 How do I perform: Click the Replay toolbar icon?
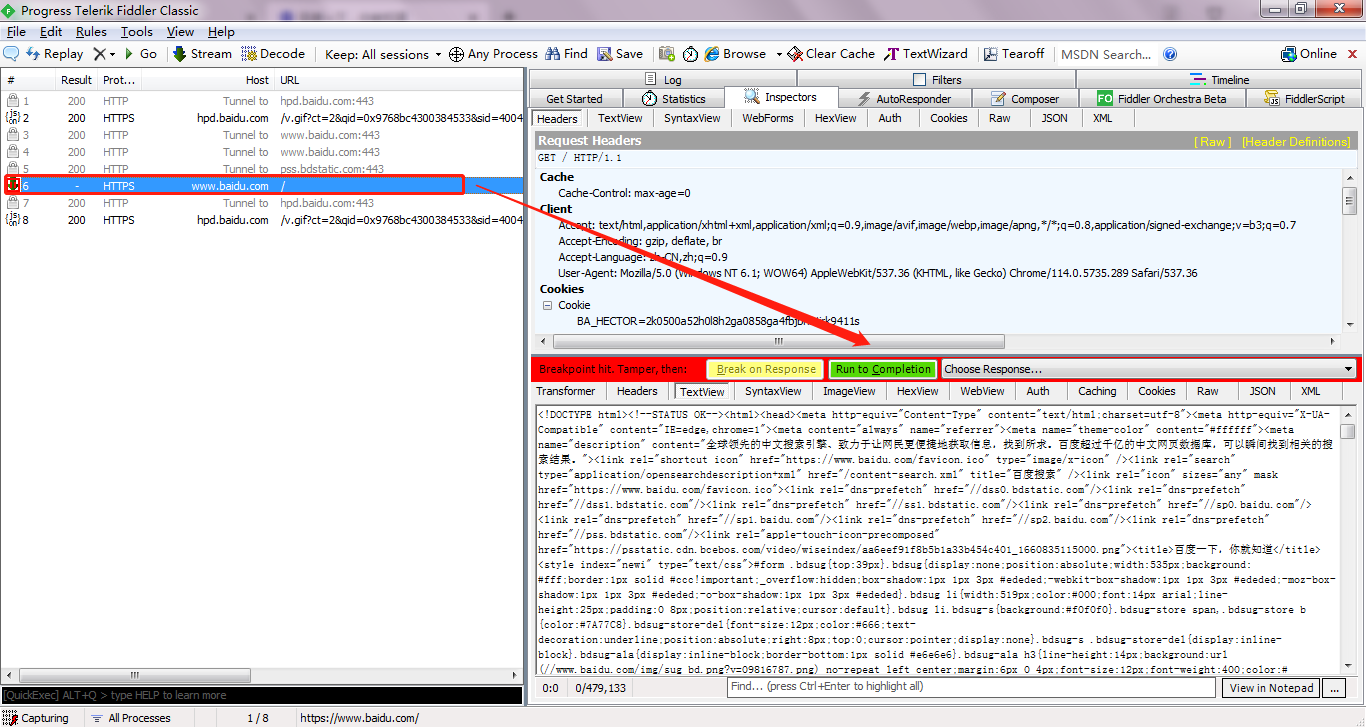33,54
